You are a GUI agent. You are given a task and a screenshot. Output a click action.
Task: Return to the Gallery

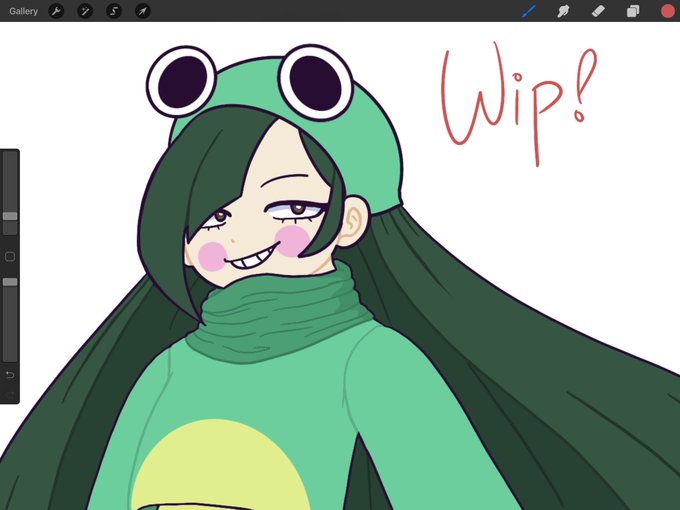(23, 11)
